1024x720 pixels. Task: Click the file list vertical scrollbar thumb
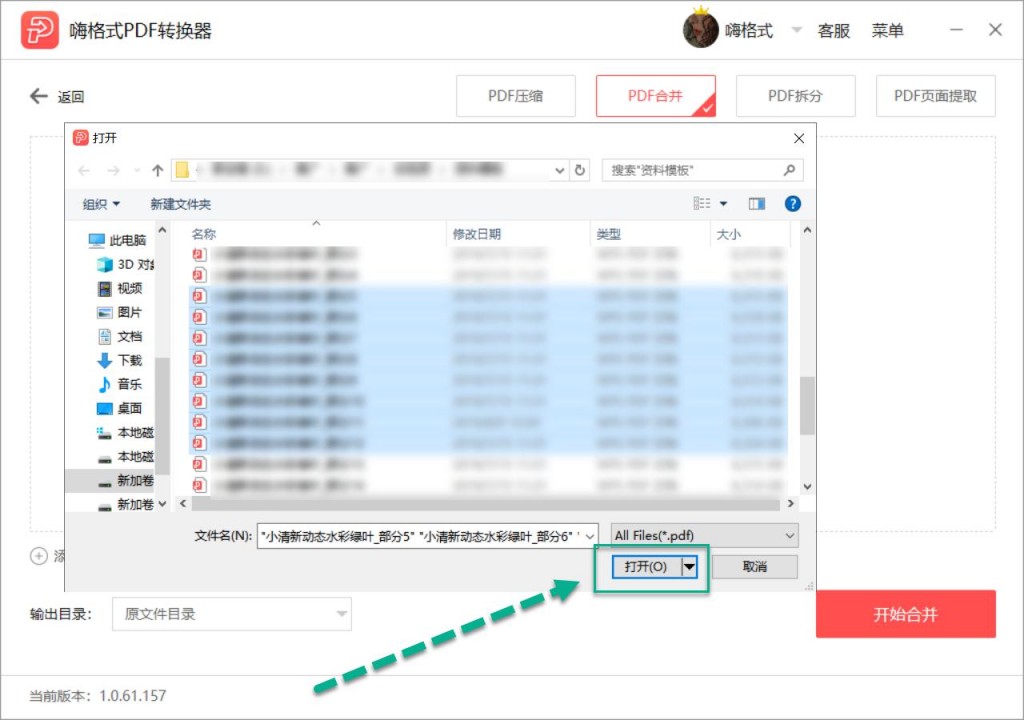coord(807,405)
